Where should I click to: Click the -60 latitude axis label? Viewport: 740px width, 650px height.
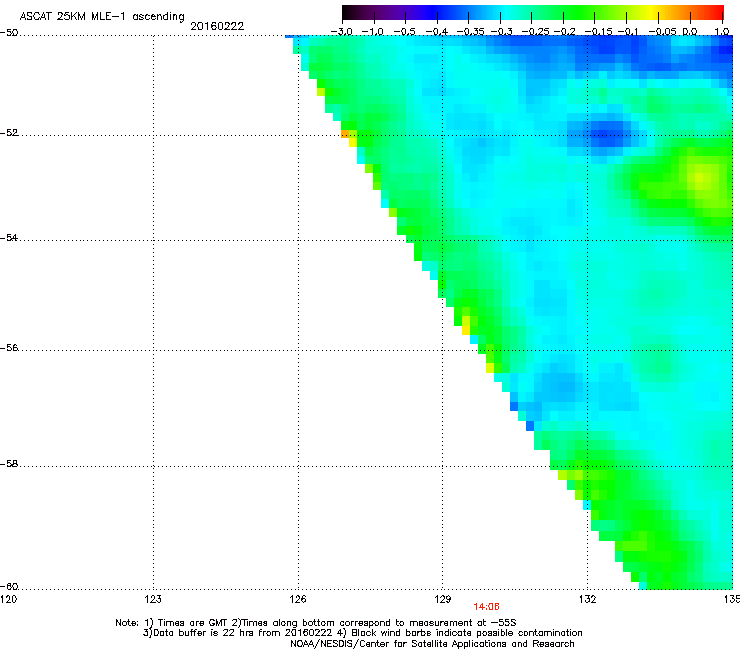[x=9, y=587]
